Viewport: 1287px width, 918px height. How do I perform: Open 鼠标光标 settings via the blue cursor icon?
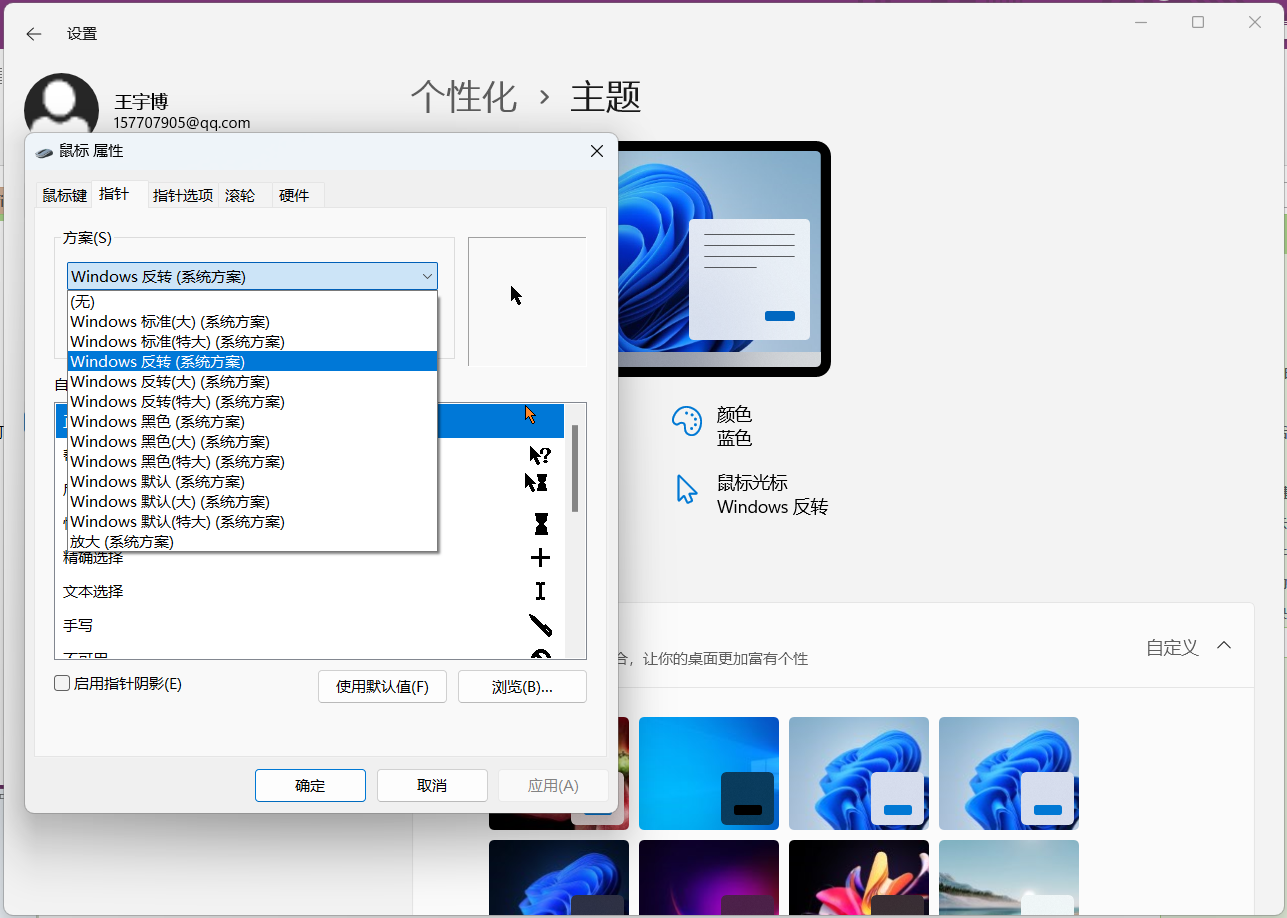coord(687,489)
